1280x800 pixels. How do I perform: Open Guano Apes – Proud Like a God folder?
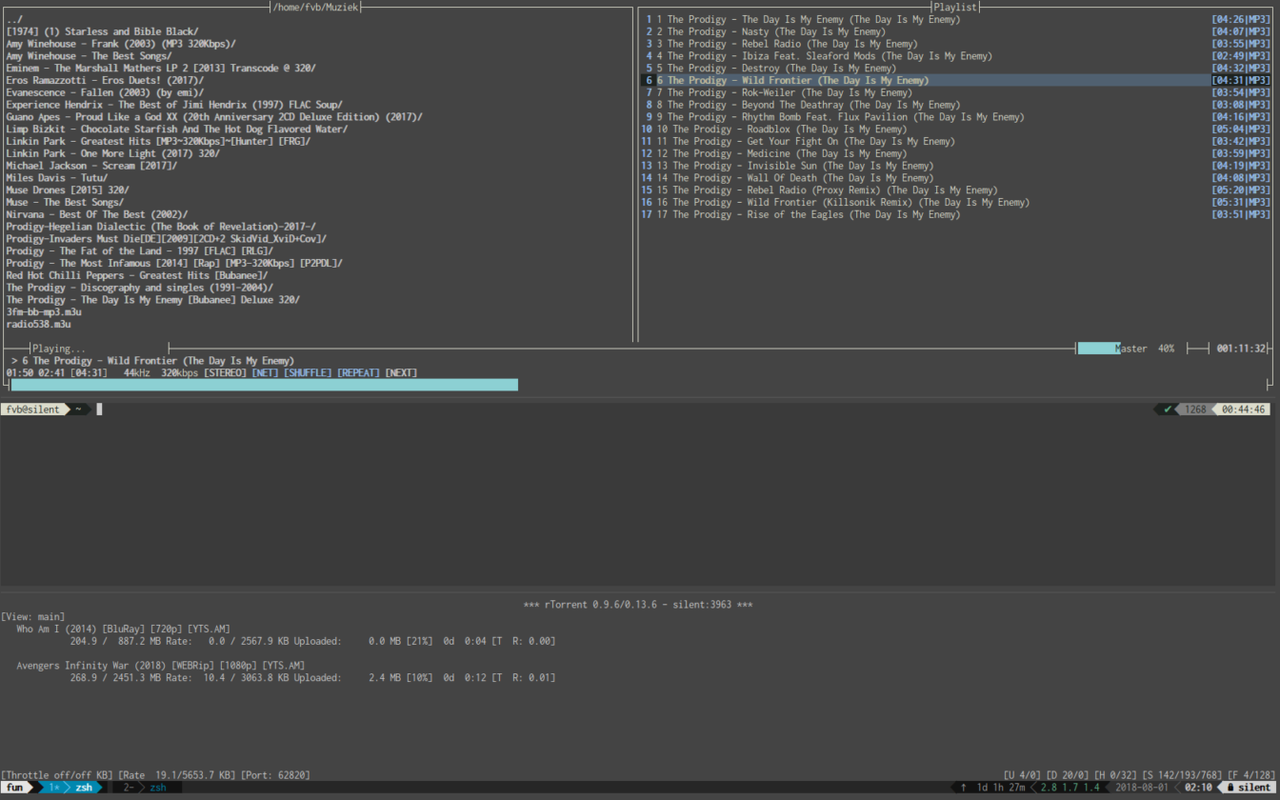214,117
